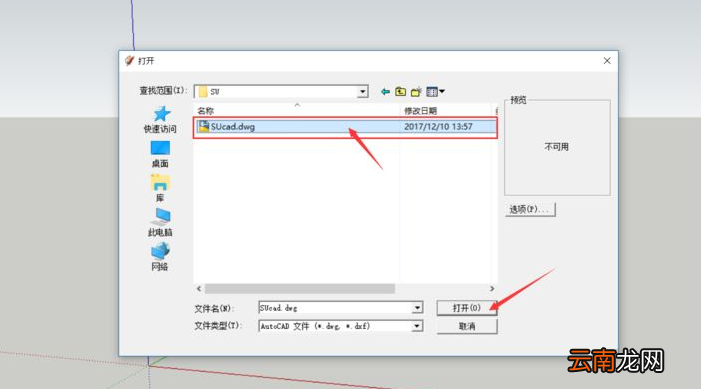Click the scrollbar left arrow
Image resolution: width=701 pixels, height=389 pixels.
(199, 289)
